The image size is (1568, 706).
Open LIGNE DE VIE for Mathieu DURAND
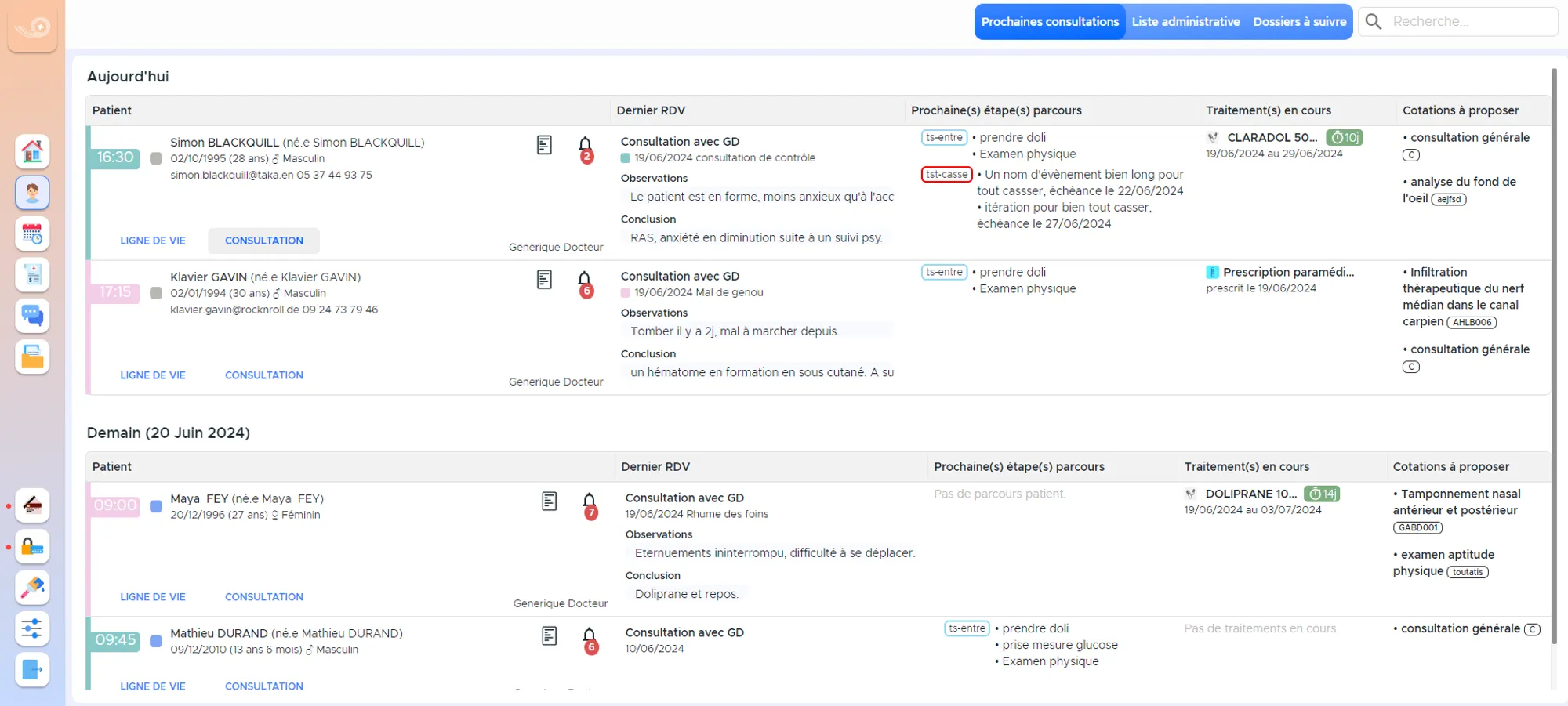click(x=153, y=686)
